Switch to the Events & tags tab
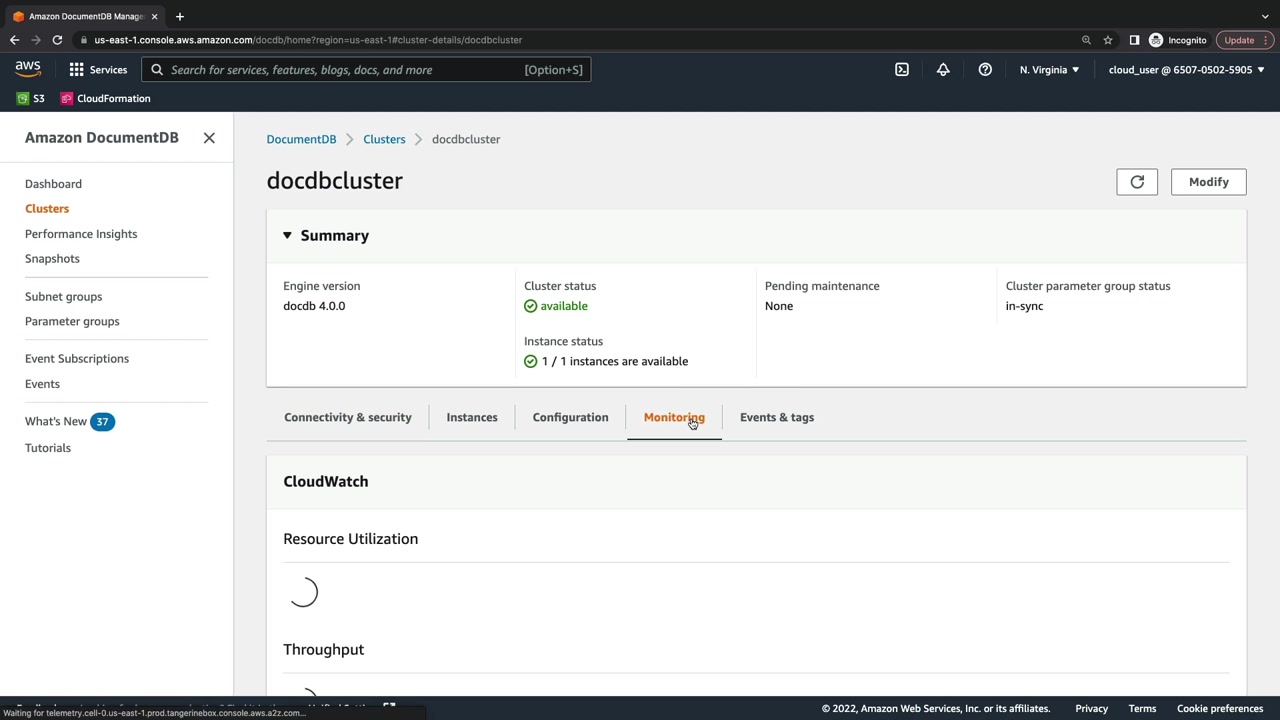Screen dimensions: 1280x720 777,417
